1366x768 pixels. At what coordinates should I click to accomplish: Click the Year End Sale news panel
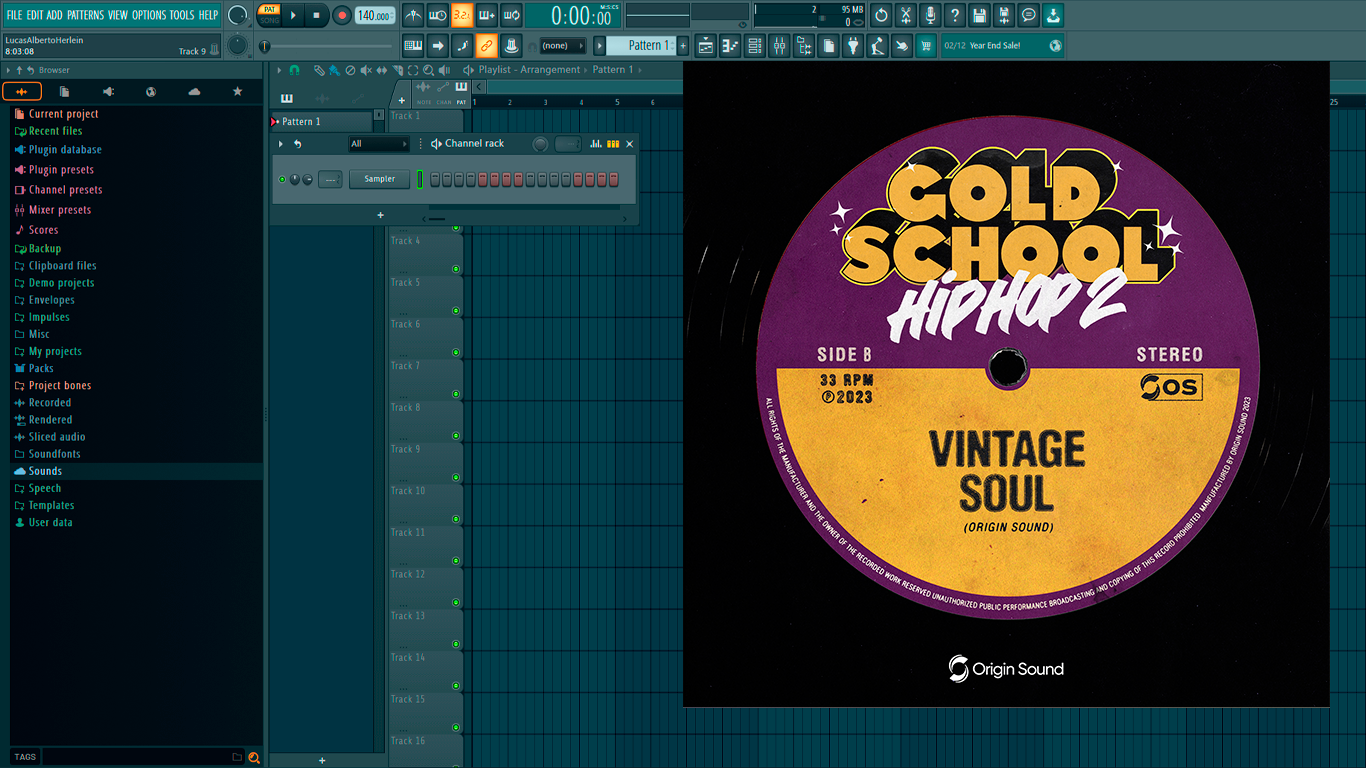(x=1002, y=46)
